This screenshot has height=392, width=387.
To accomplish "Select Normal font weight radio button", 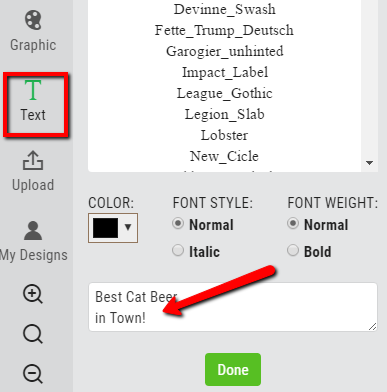I will click(x=293, y=223).
